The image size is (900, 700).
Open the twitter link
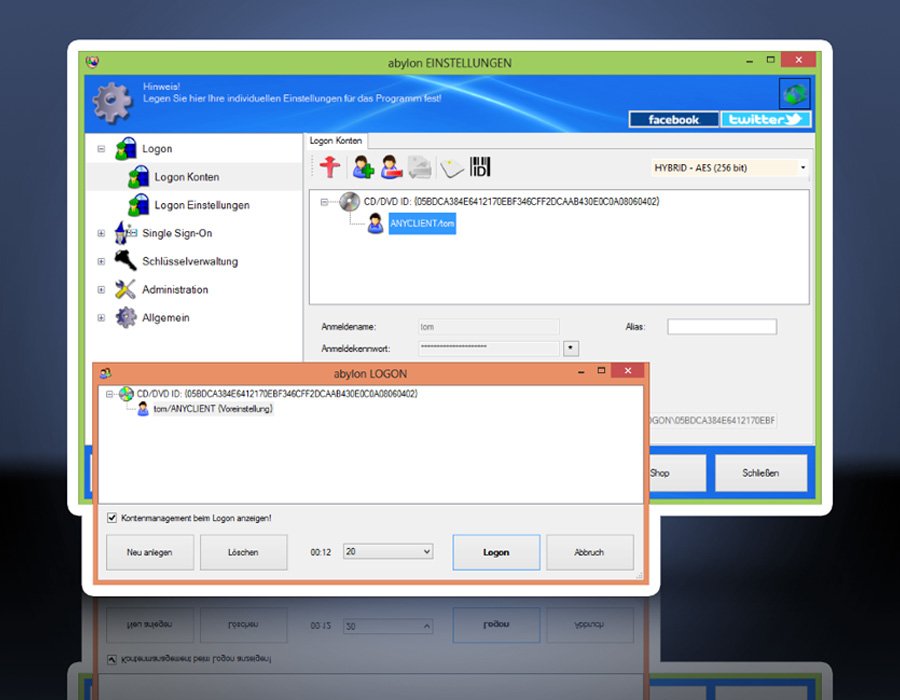pyautogui.click(x=766, y=119)
